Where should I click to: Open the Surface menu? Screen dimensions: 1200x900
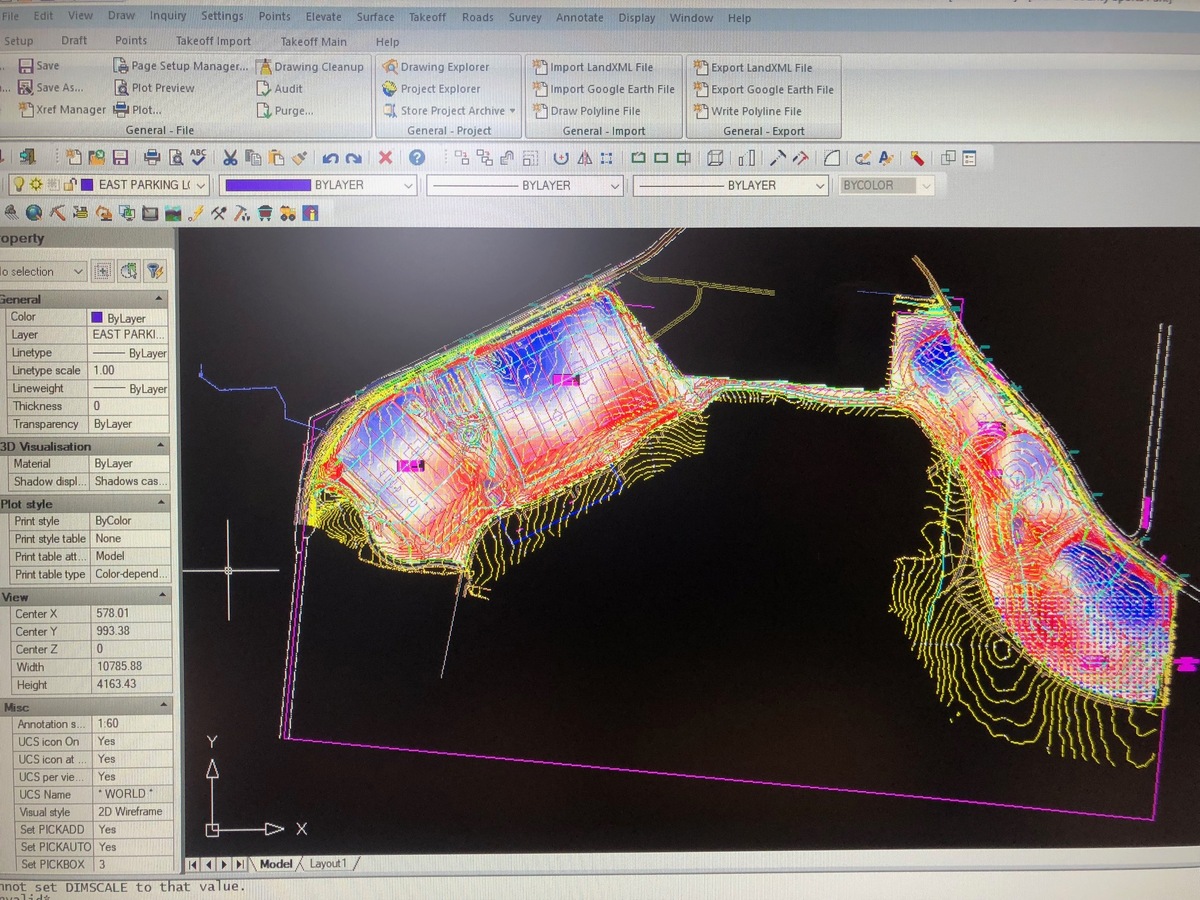pos(374,17)
